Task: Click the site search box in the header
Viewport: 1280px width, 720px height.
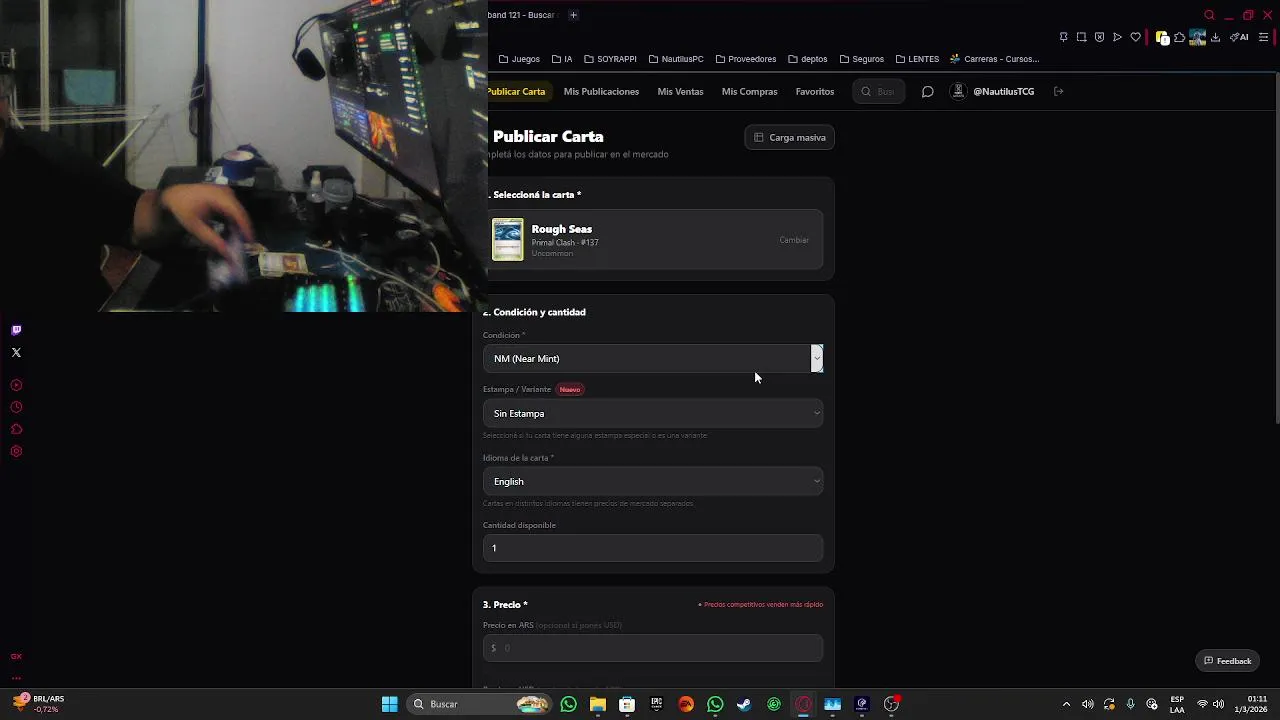Action: [879, 91]
